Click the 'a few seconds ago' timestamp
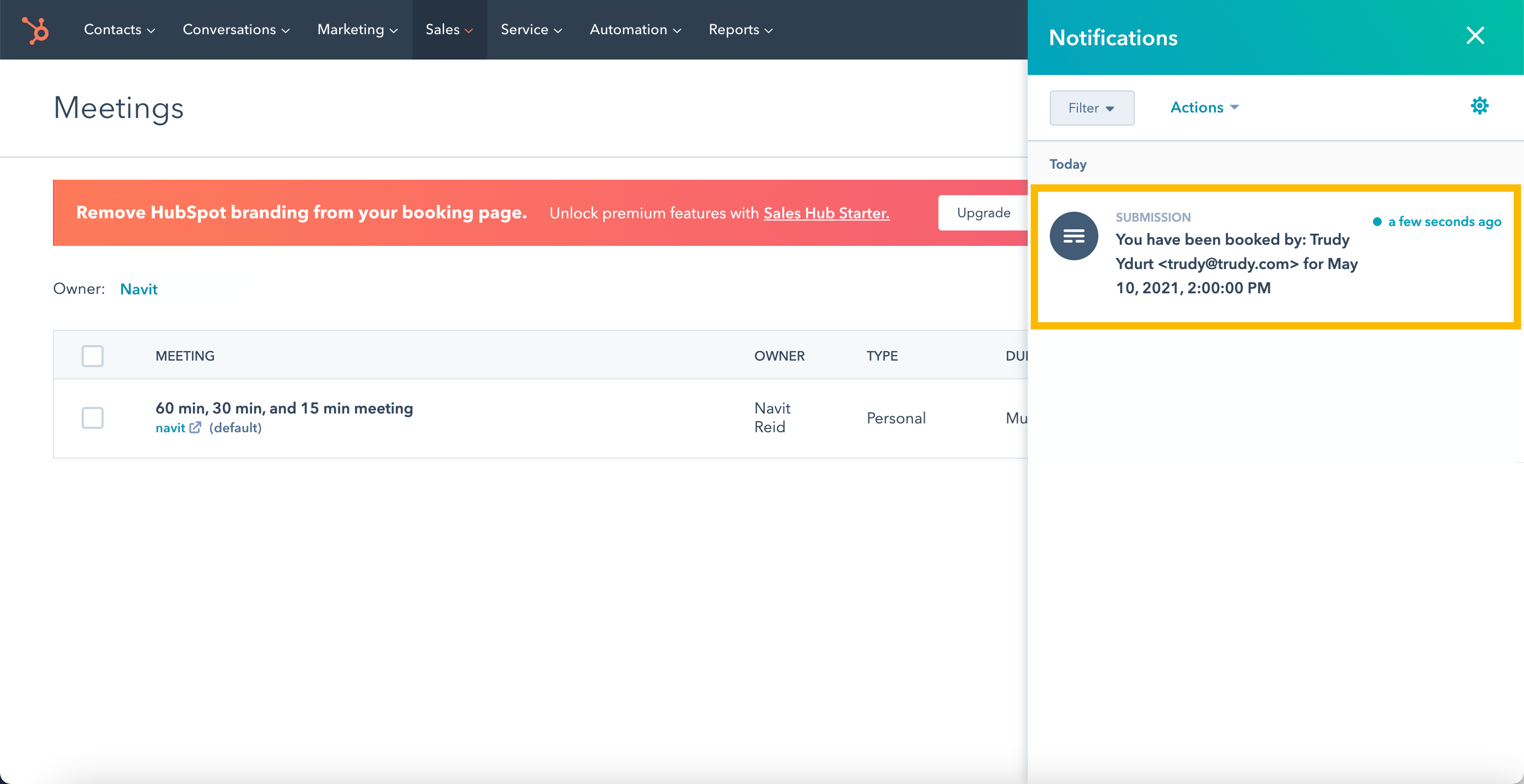1524x784 pixels. [x=1444, y=221]
